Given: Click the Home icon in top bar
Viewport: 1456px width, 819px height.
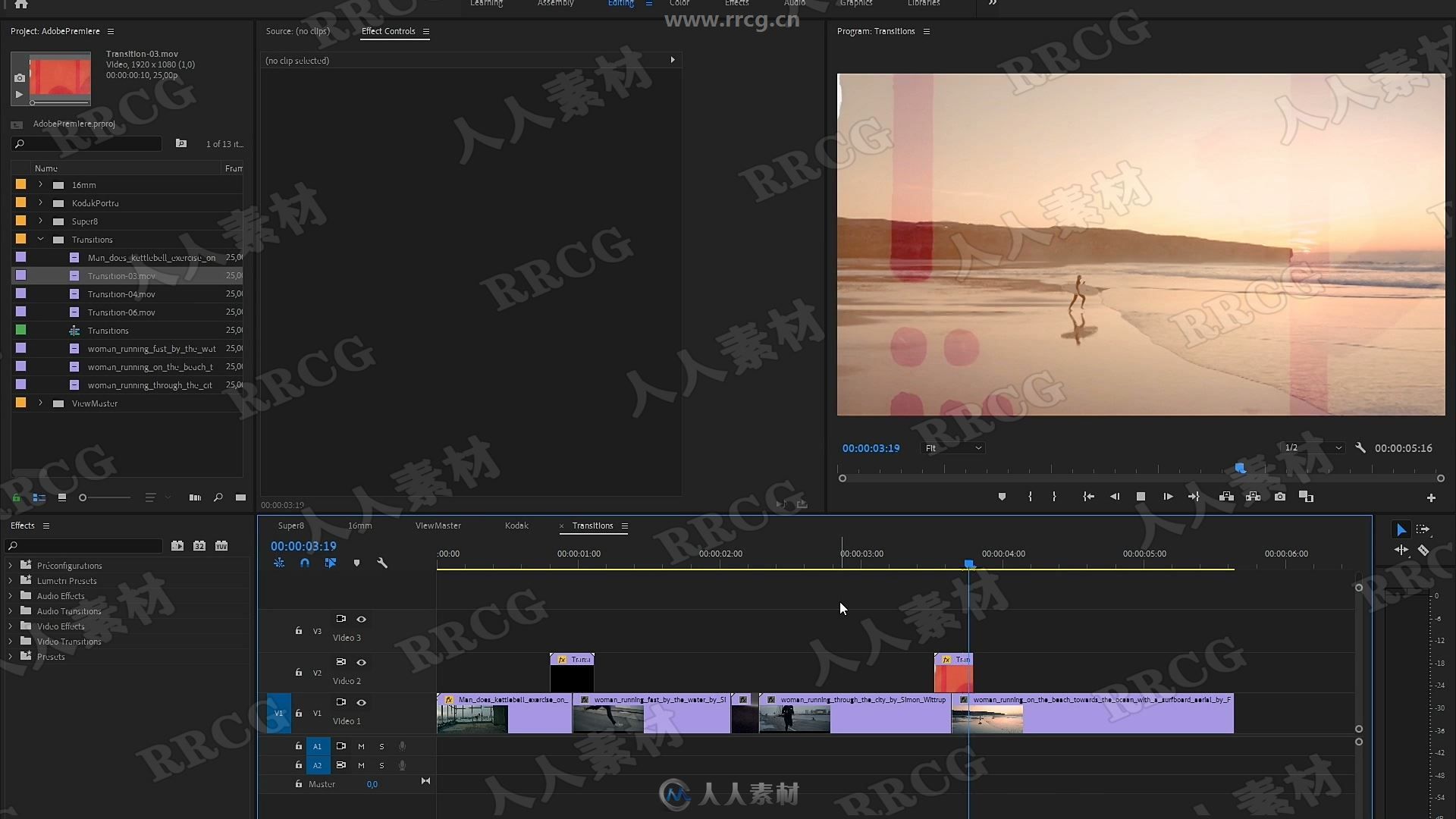Looking at the screenshot, I should pos(21,4).
